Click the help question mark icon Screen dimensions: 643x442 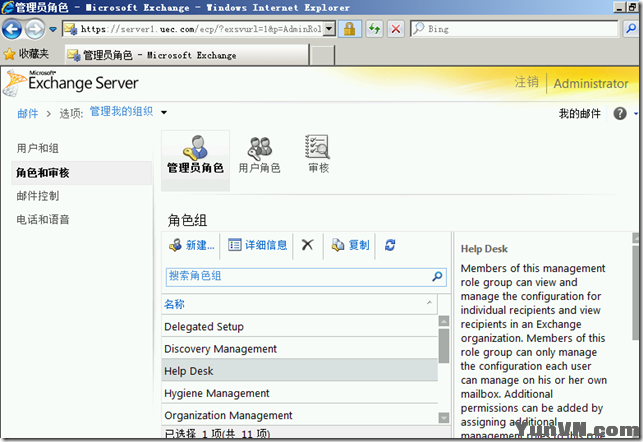click(x=620, y=113)
